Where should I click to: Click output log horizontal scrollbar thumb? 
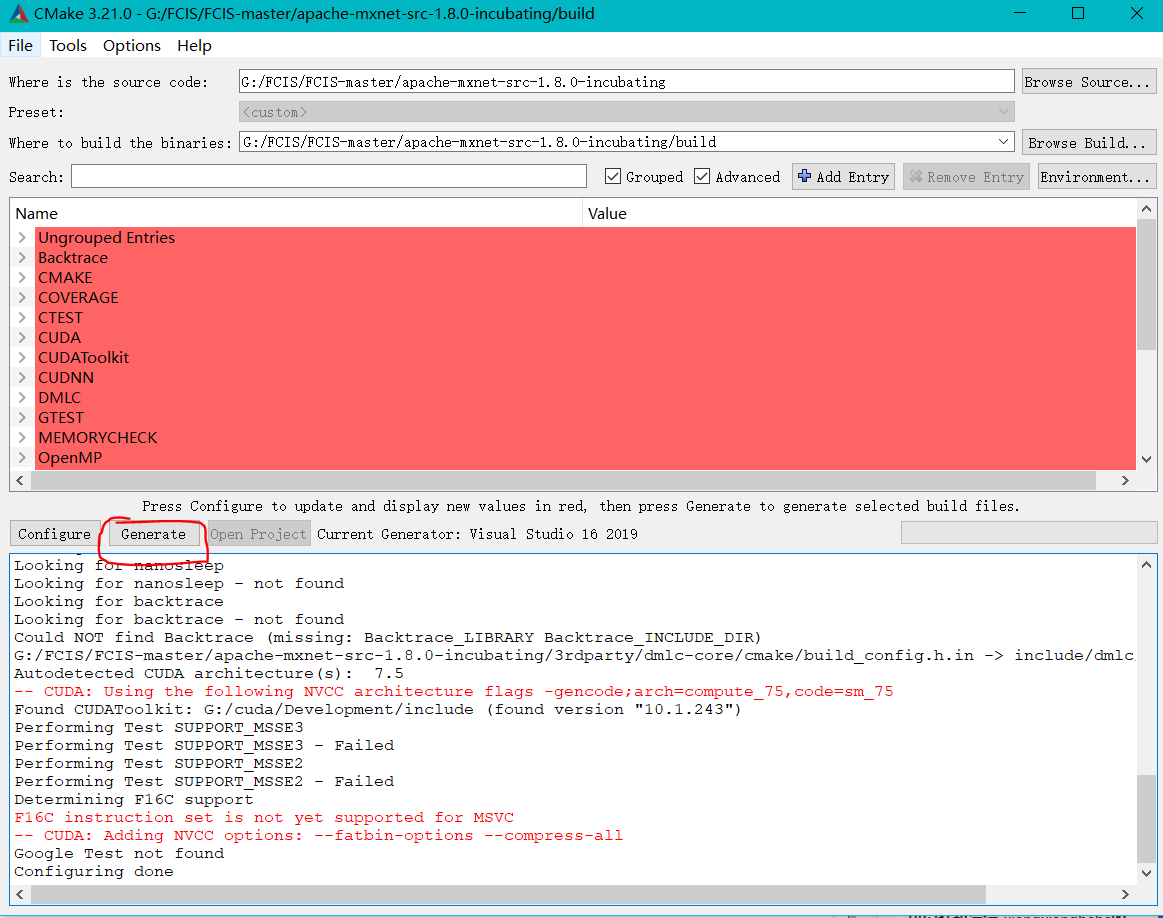coord(508,894)
